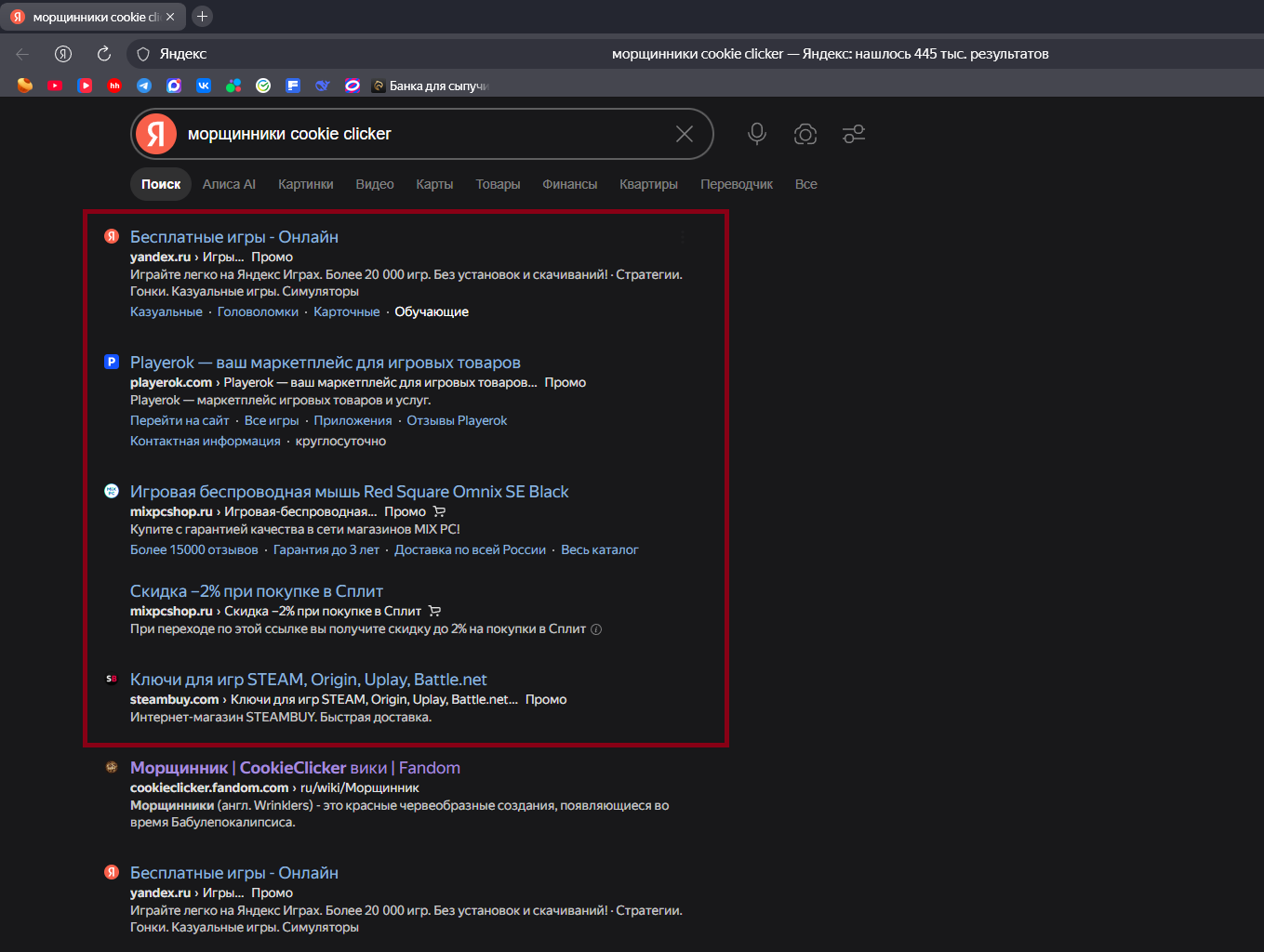This screenshot has height=952, width=1264.
Task: Click the search query input field
Action: pyautogui.click(x=423, y=134)
